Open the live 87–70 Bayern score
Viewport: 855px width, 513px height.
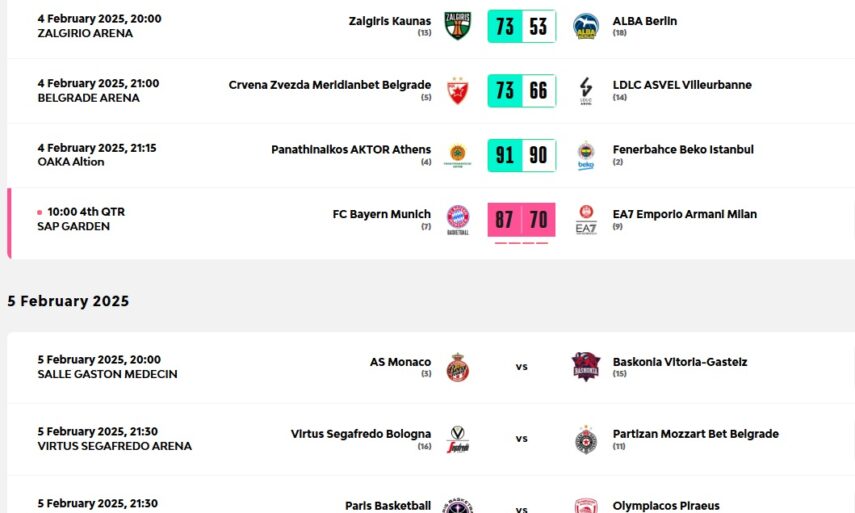521,219
